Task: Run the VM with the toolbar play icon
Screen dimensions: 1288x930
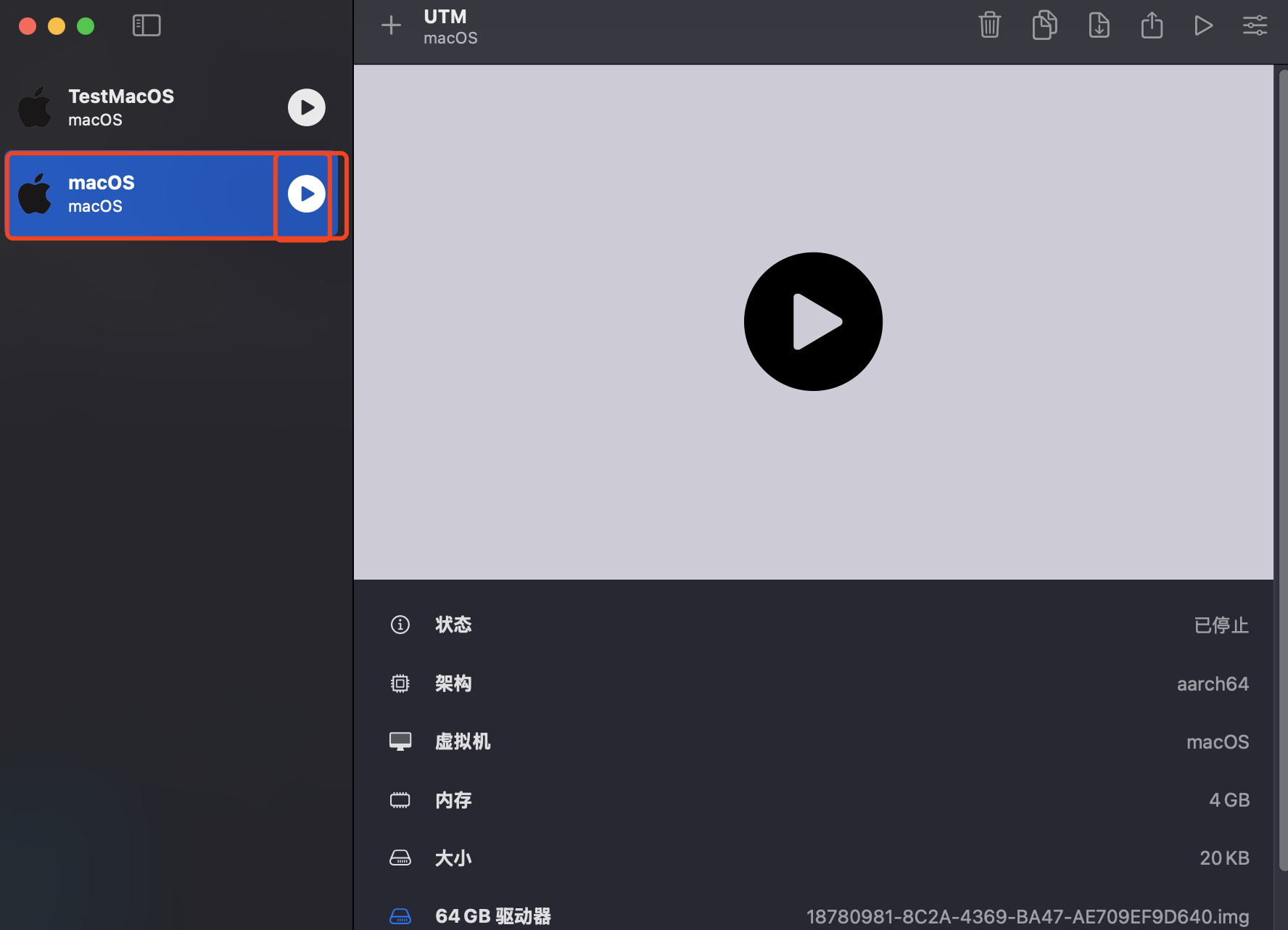Action: [1204, 25]
